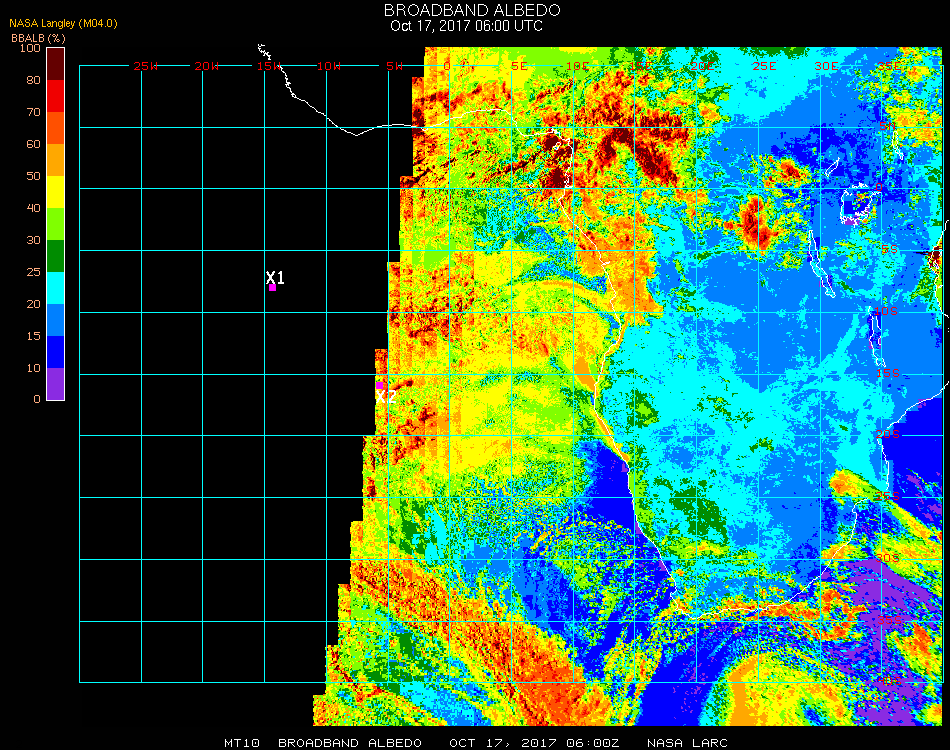Pick the cyan 20-25 legend swatch
The width and height of the screenshot is (950, 750).
[56, 288]
